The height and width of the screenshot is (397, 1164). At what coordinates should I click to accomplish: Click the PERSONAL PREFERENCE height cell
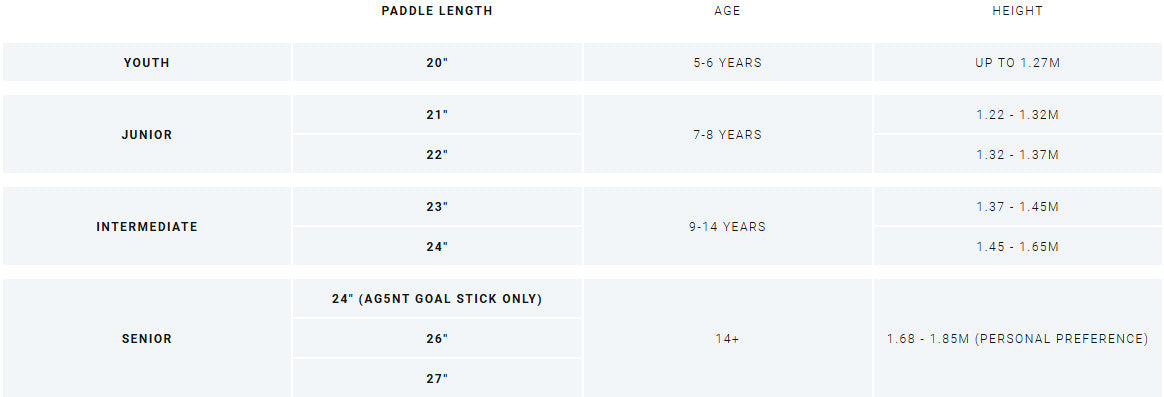tap(1018, 338)
